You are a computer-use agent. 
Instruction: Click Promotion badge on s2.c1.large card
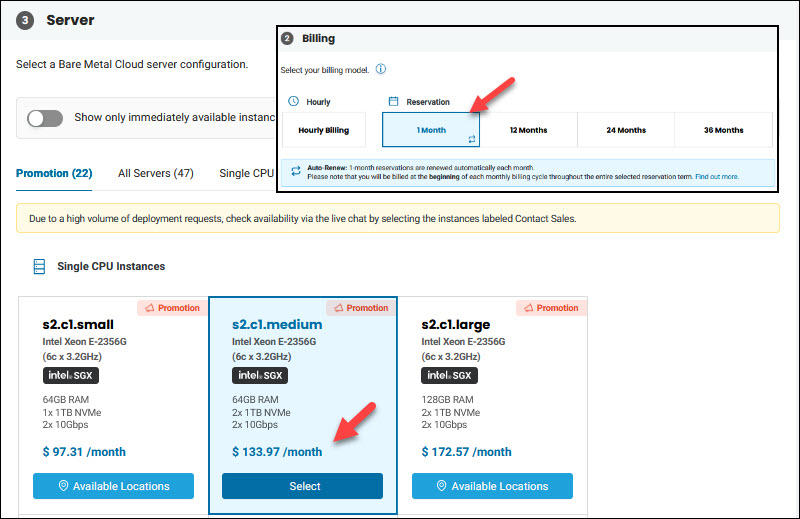tap(551, 308)
